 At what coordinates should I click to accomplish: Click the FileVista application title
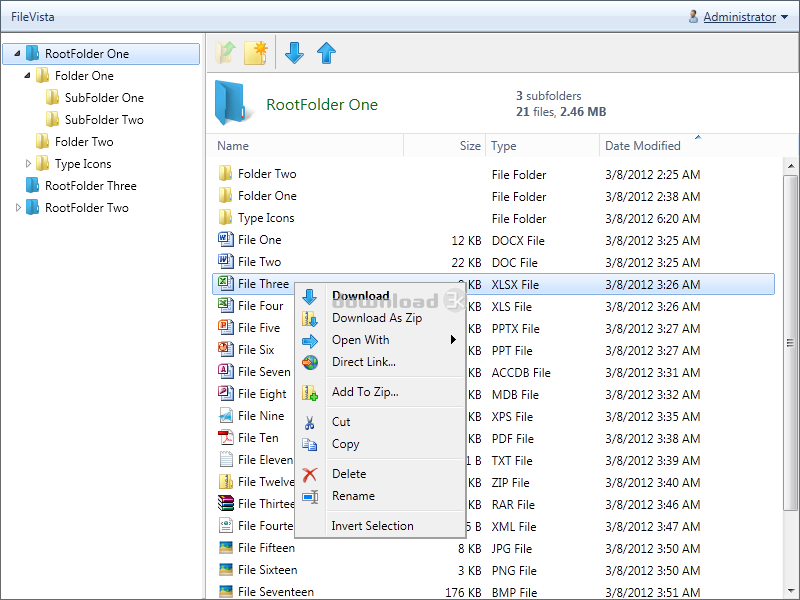pyautogui.click(x=33, y=16)
